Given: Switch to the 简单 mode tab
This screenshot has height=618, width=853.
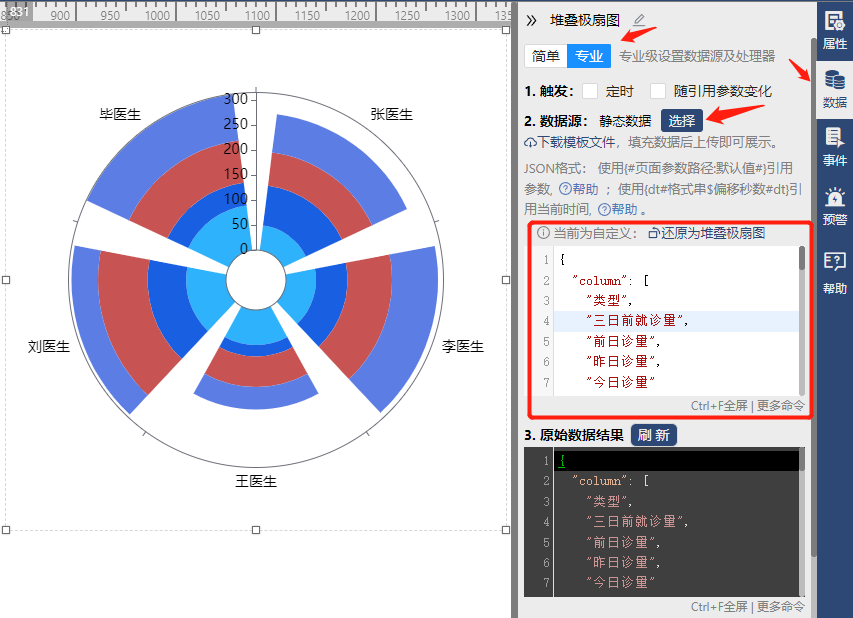Looking at the screenshot, I should [x=546, y=56].
